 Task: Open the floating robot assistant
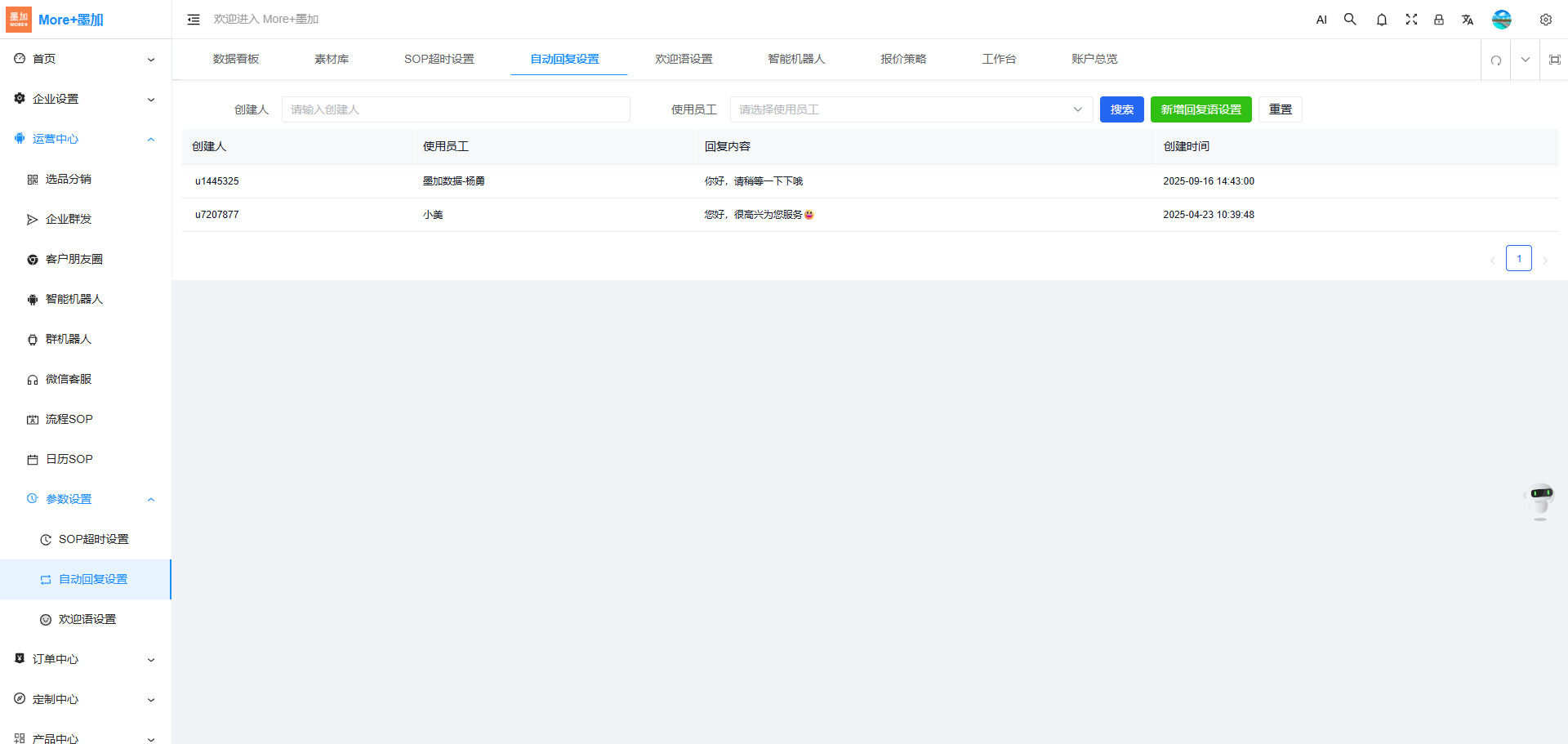point(1540,501)
